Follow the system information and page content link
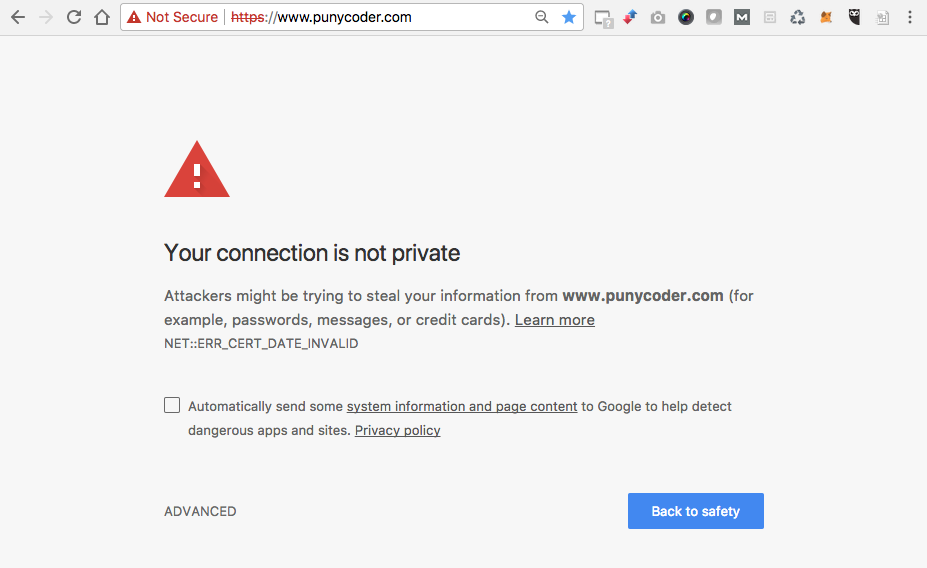 [x=462, y=406]
